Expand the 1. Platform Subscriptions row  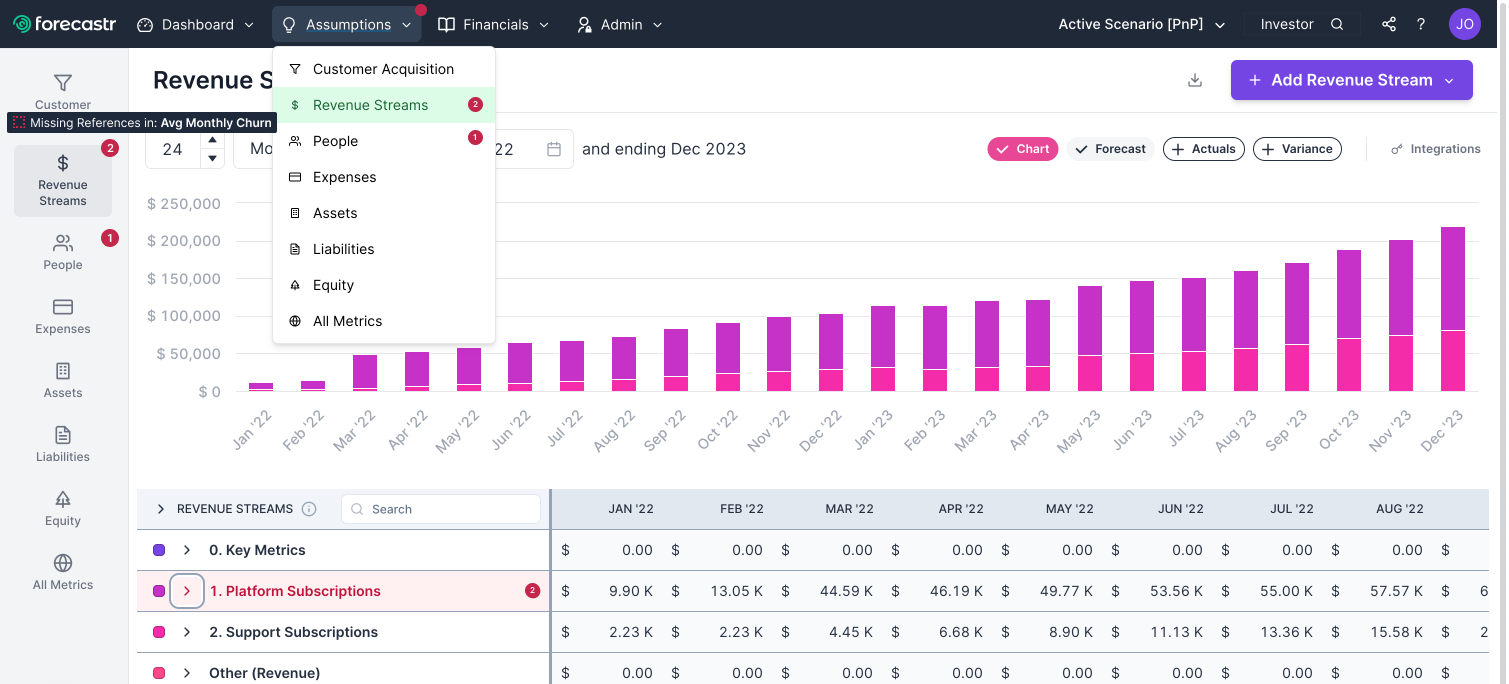click(x=187, y=591)
